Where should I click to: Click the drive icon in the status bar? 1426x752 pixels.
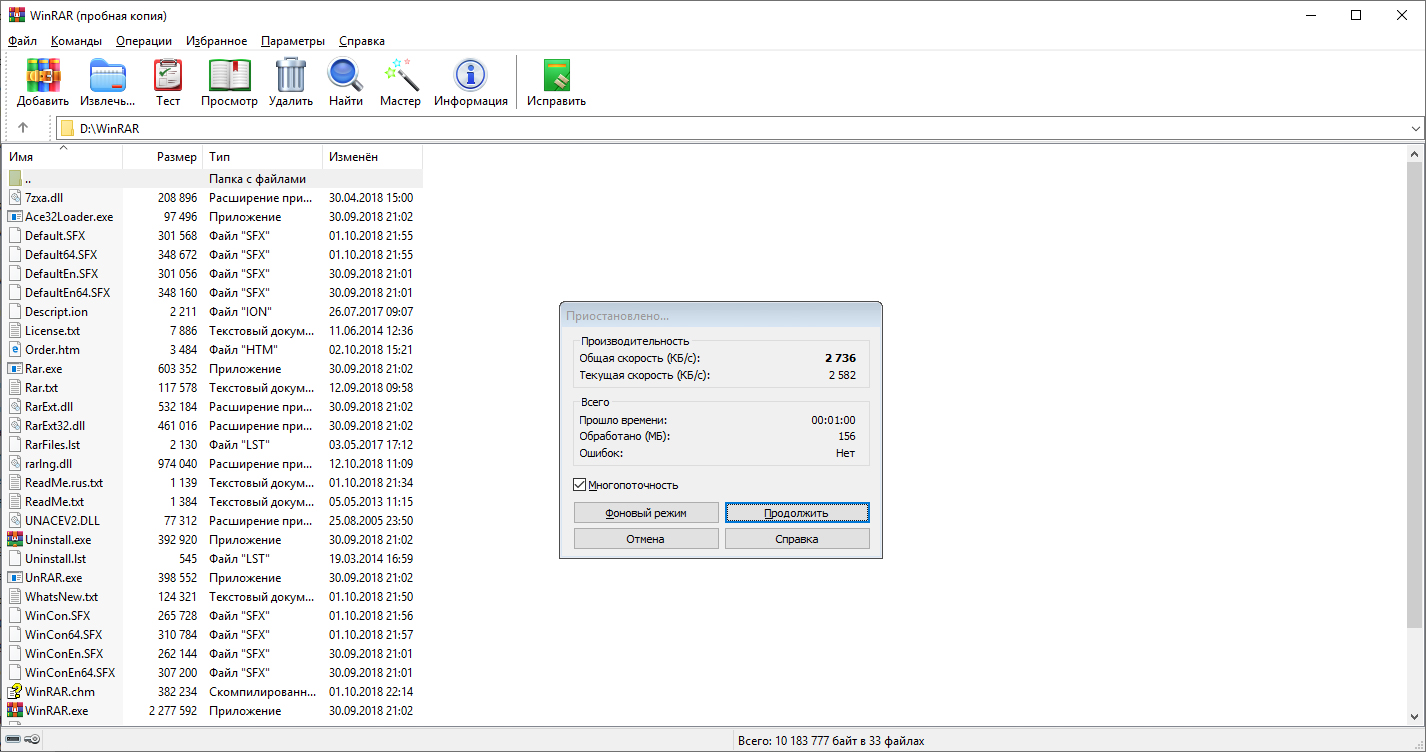pos(11,740)
